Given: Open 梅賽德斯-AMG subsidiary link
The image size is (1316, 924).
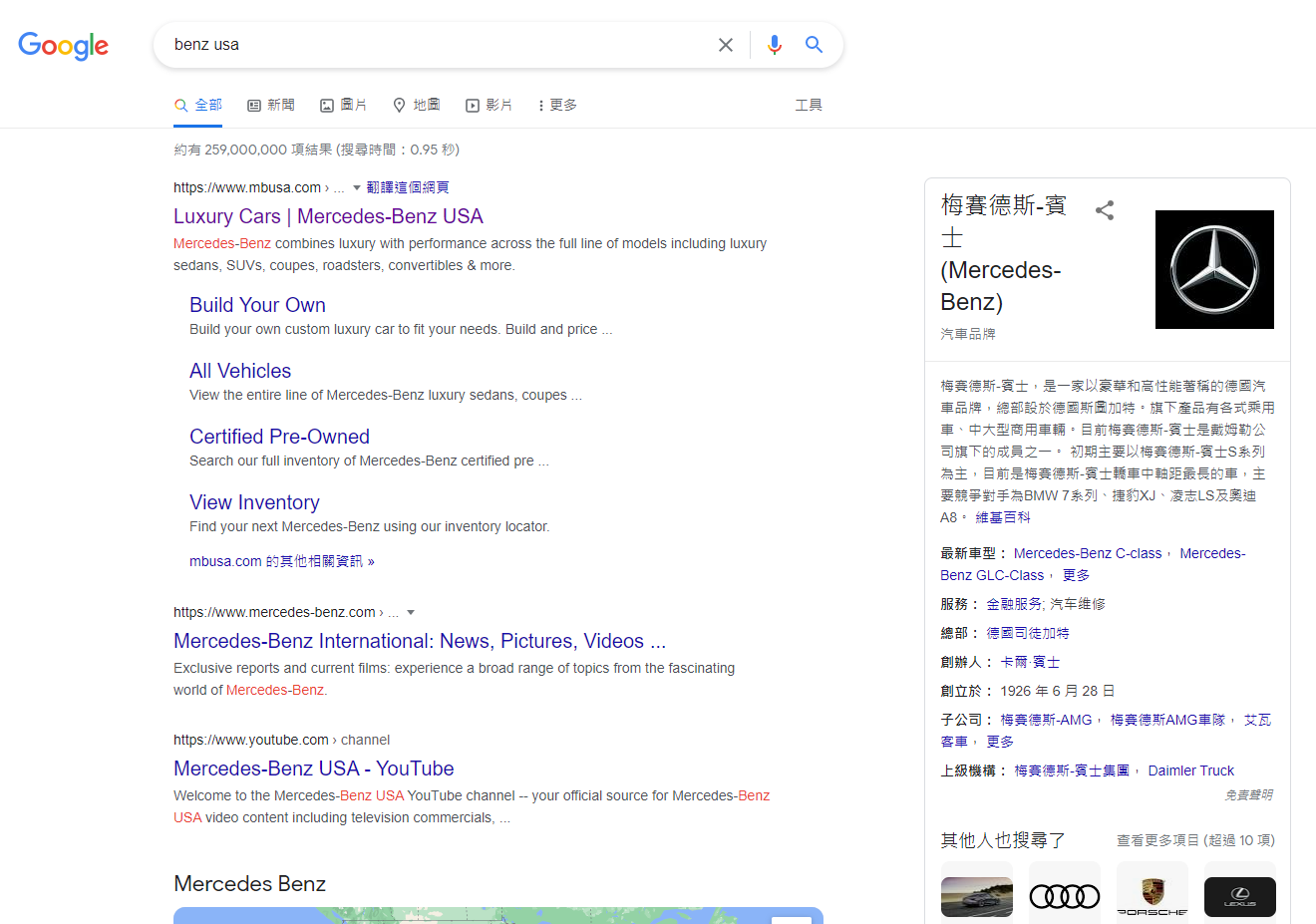Looking at the screenshot, I should (x=1046, y=720).
